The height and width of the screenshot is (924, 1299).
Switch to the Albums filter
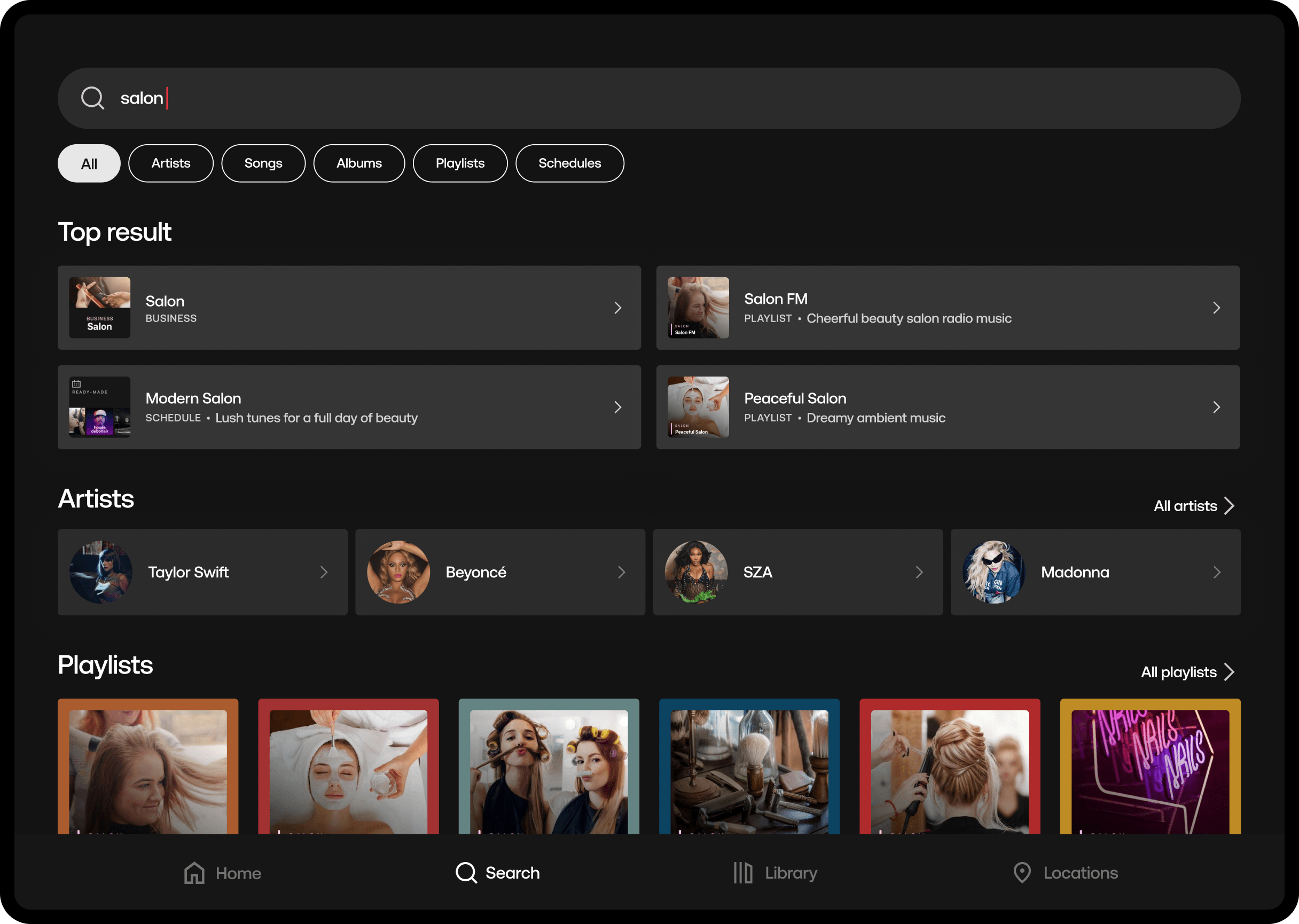(359, 163)
